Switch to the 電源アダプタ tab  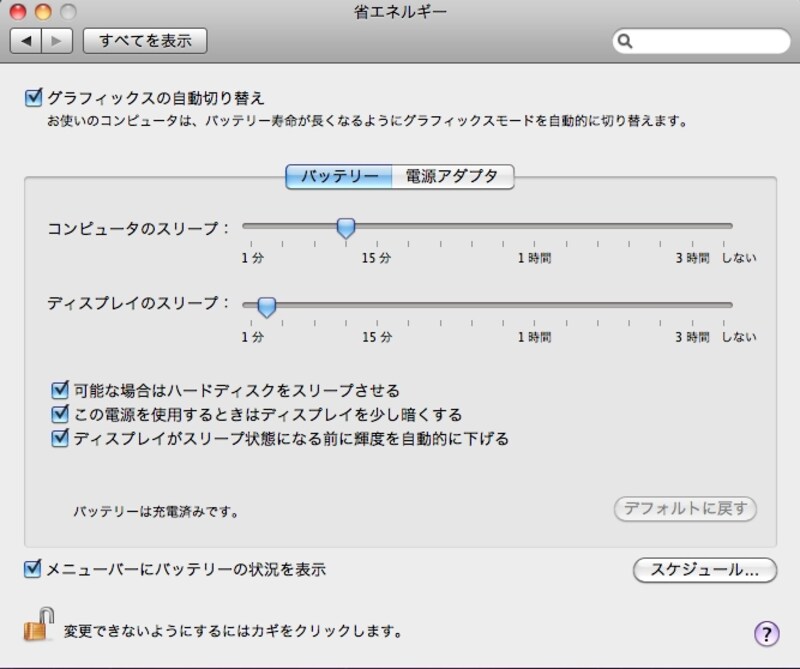448,176
